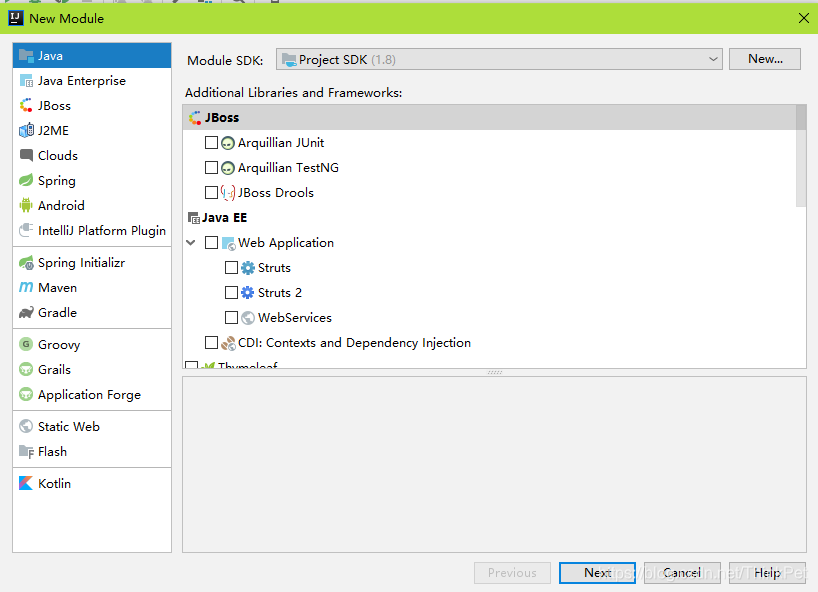Click the Android robot icon
Viewport: 818px width, 592px height.
coord(26,206)
